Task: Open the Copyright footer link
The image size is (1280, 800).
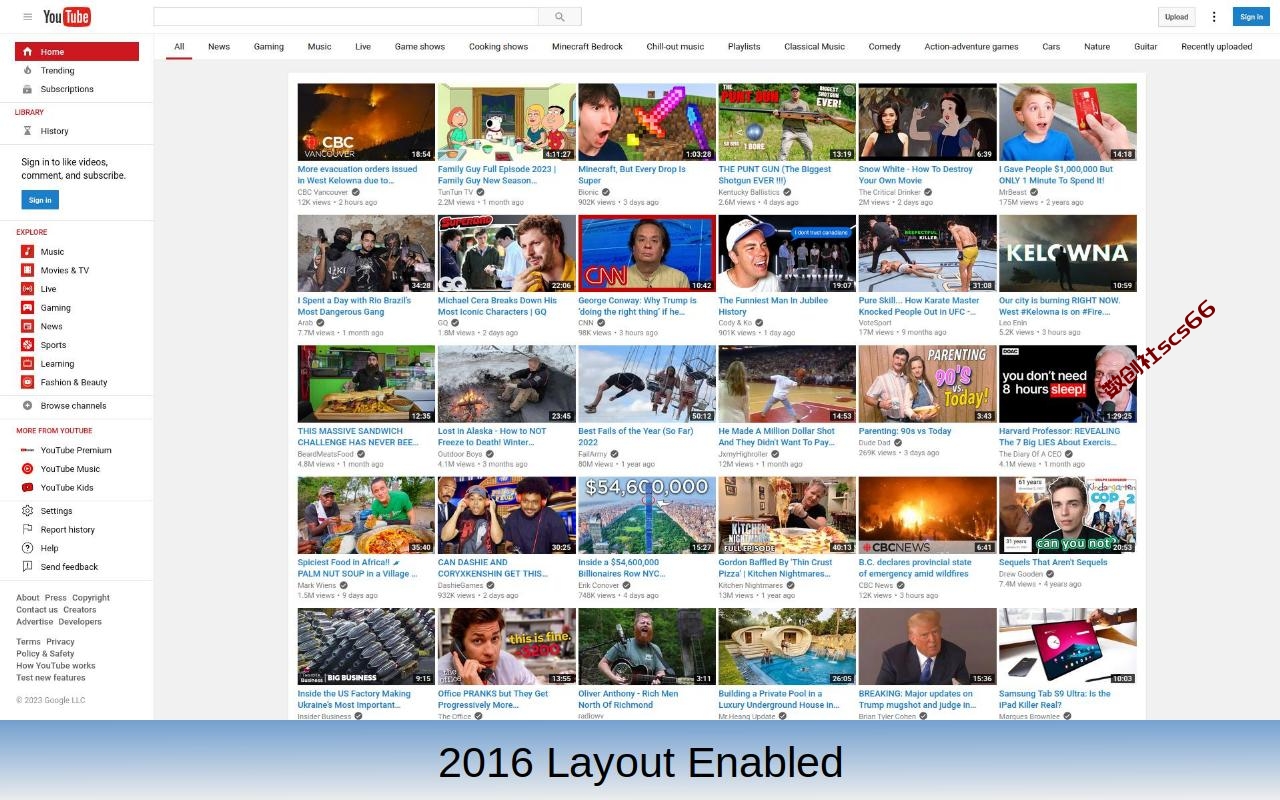Action: click(x=91, y=598)
